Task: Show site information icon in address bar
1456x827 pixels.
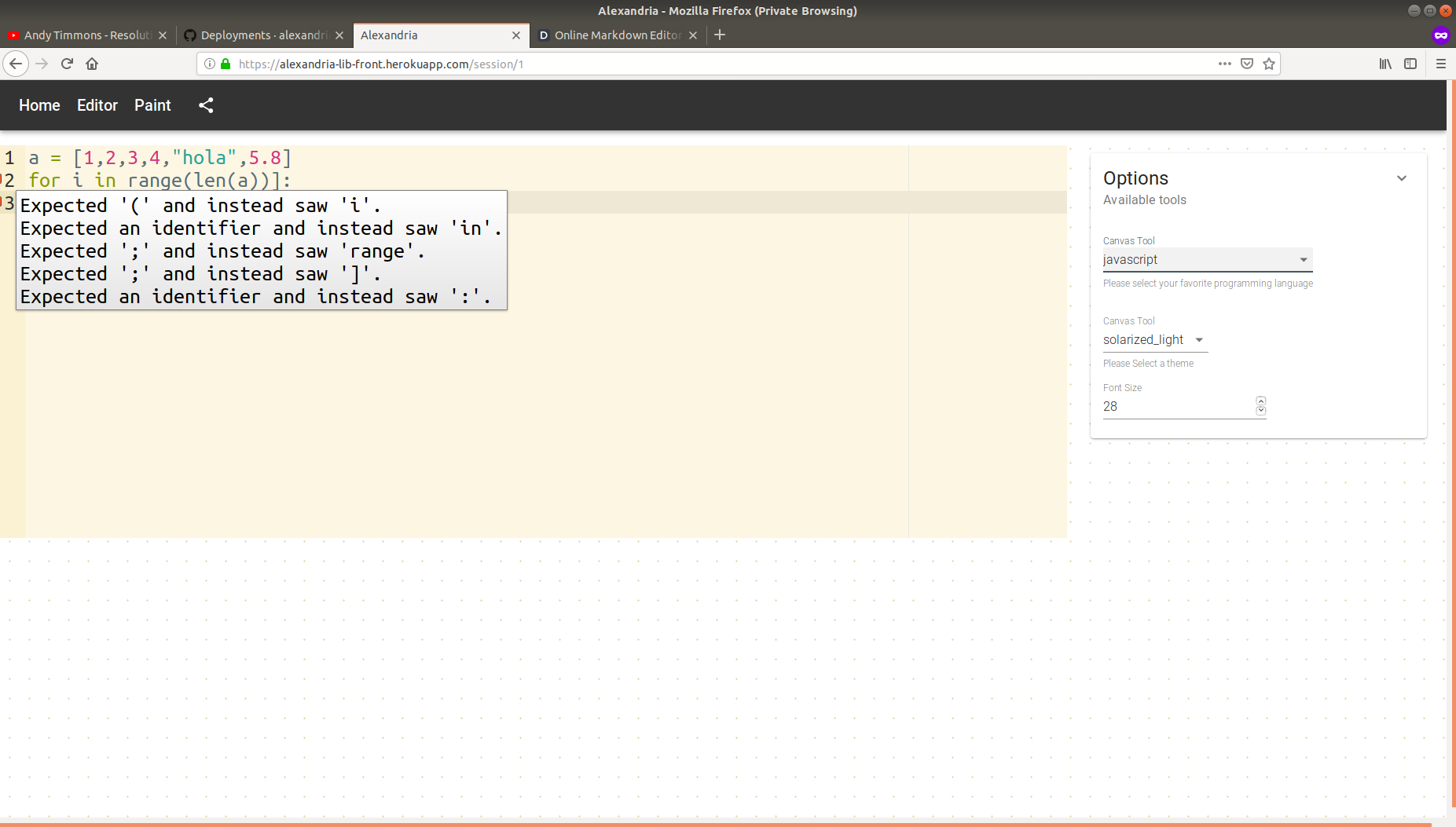Action: coord(210,64)
